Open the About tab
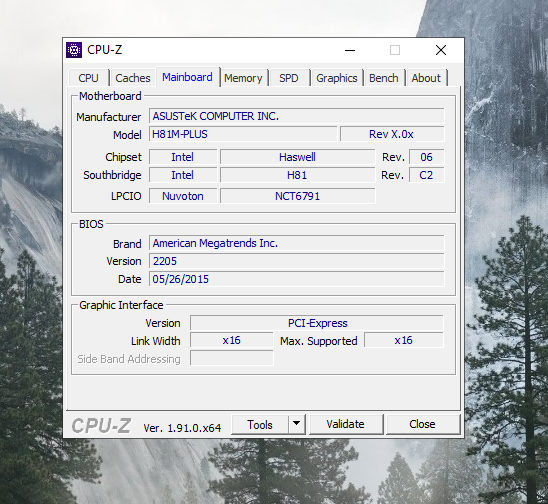The height and width of the screenshot is (504, 548). coord(426,78)
